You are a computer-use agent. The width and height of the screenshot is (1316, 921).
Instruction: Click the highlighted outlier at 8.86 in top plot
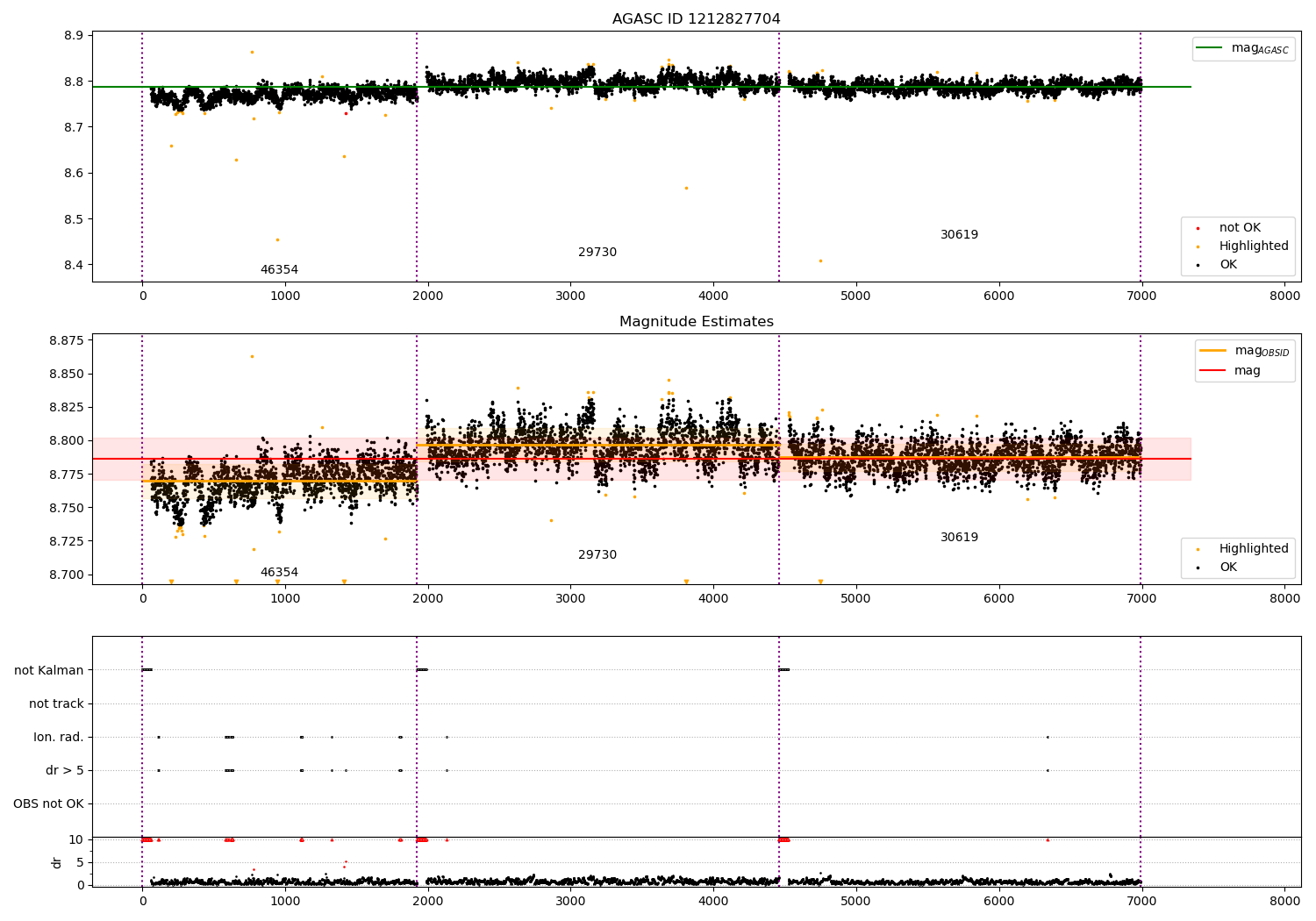pos(252,52)
